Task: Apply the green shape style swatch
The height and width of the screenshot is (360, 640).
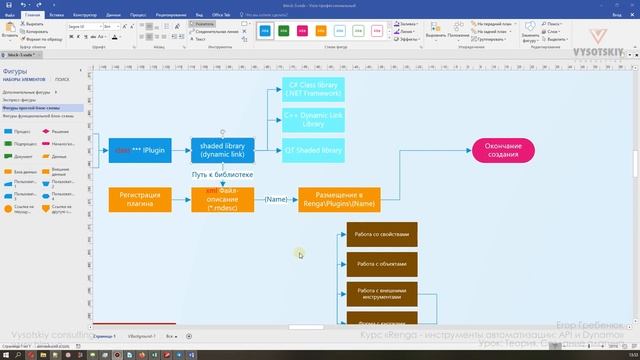Action: (x=284, y=31)
